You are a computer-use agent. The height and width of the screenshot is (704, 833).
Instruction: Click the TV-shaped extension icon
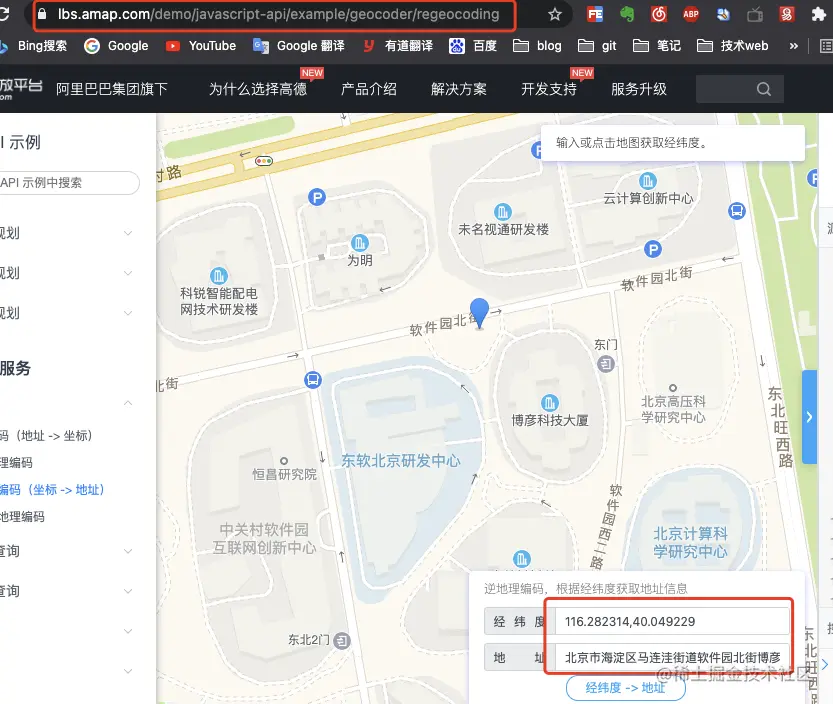(755, 14)
